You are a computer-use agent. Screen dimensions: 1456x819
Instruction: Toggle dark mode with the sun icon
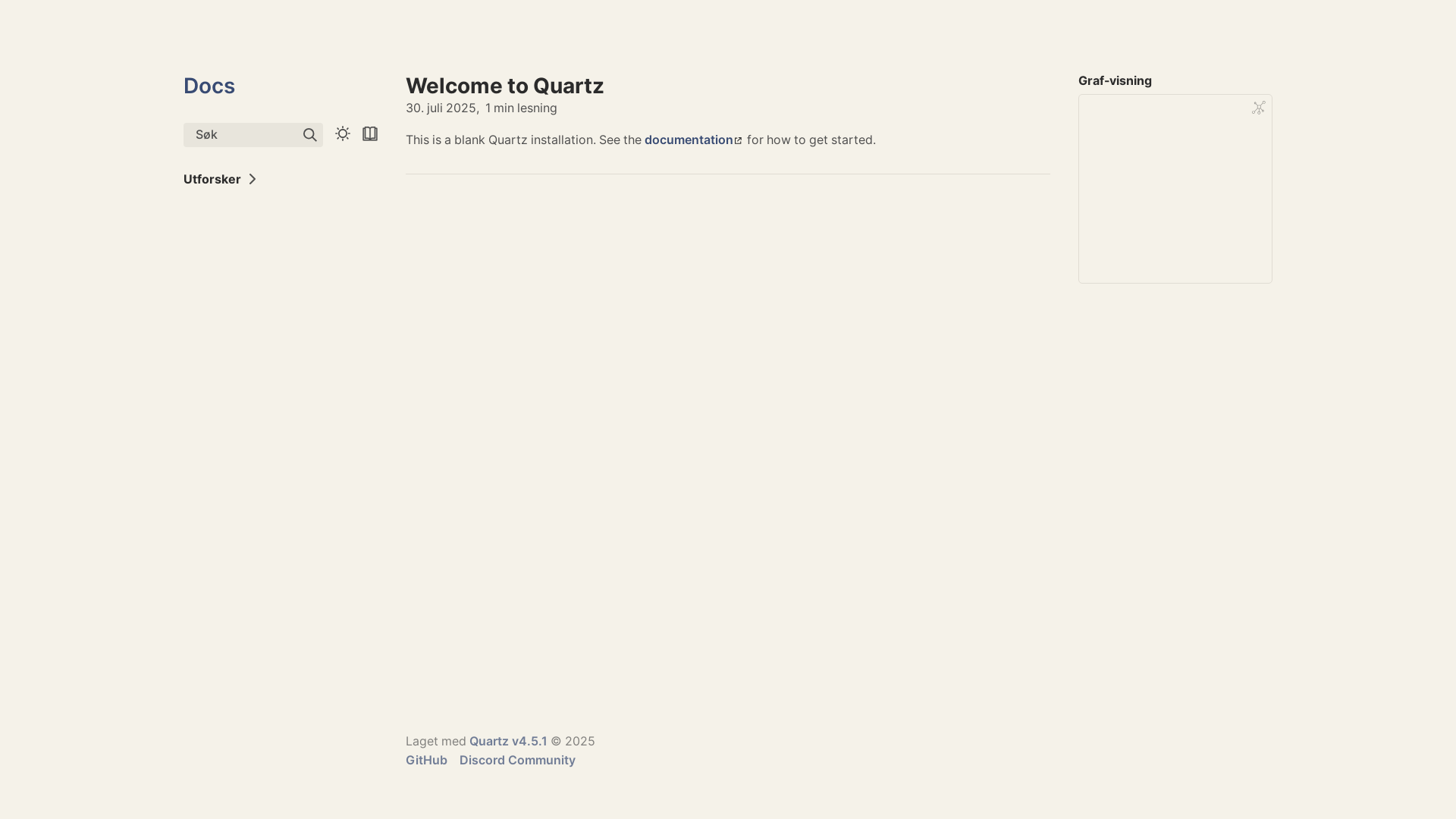(343, 133)
